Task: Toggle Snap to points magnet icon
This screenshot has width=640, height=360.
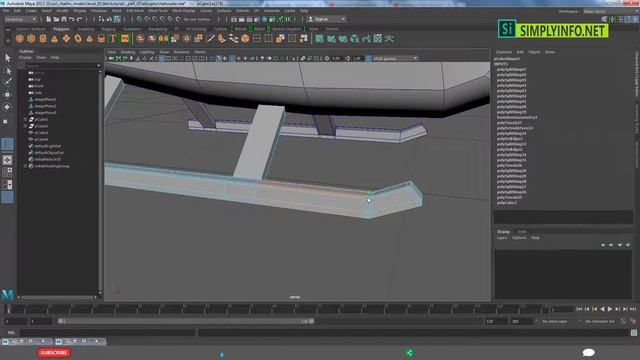Action: point(155,19)
